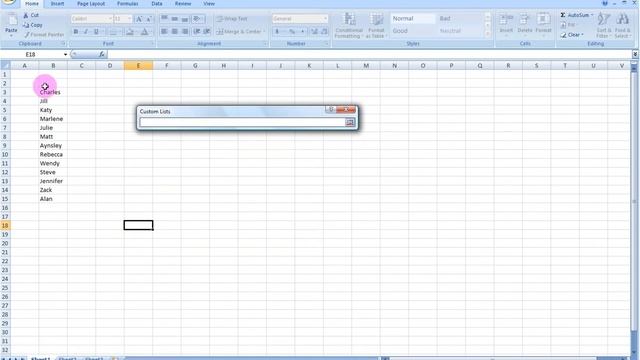Image resolution: width=640 pixels, height=360 pixels.
Task: Open the font name dropdown (Calibri)
Action: coord(110,19)
